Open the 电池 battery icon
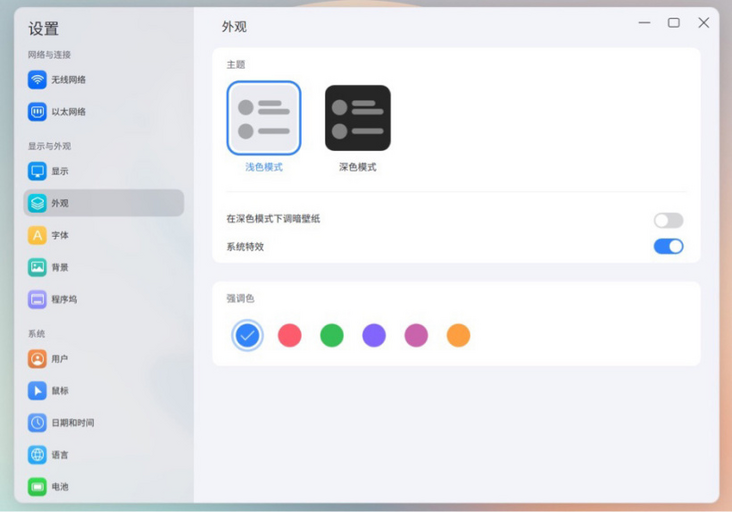Screen dimensions: 732x512 point(37,487)
